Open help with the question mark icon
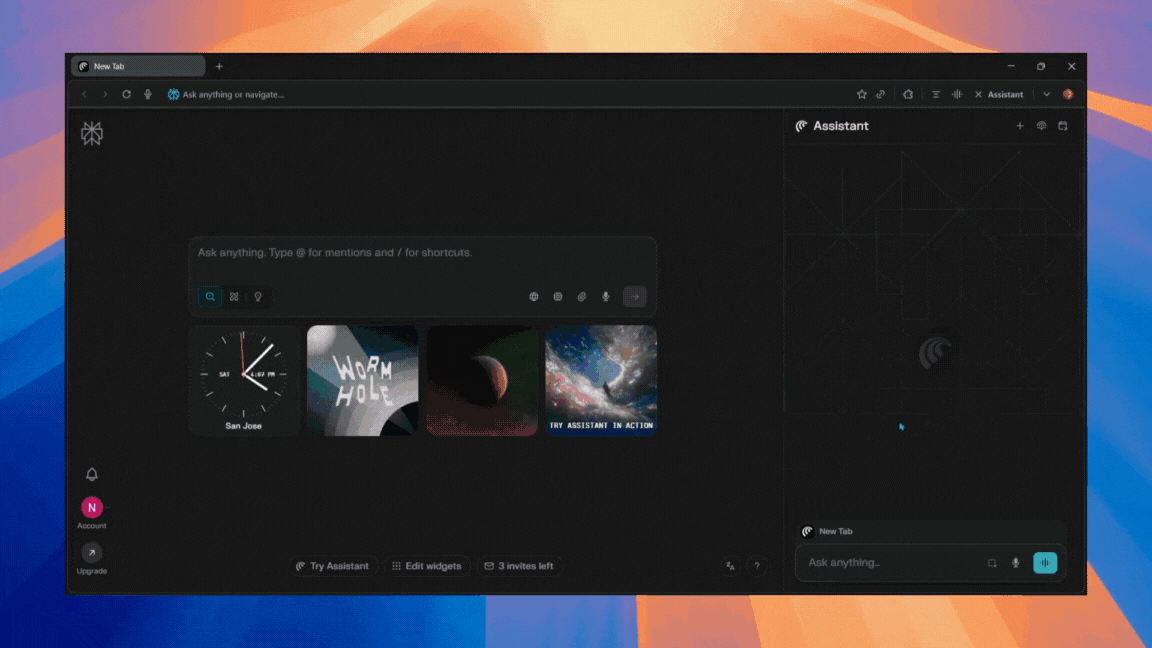1152x648 pixels. [757, 566]
